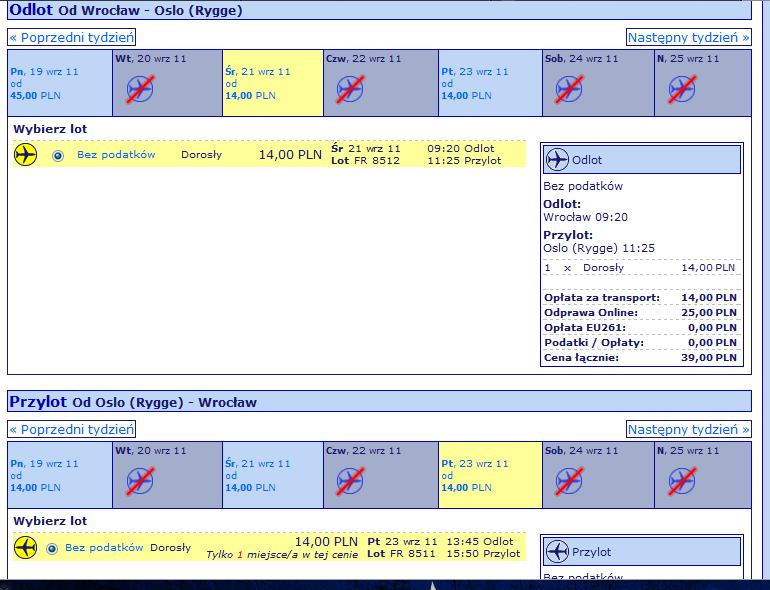Click no-flight icon for return Wt 20 wrz

pos(140,481)
